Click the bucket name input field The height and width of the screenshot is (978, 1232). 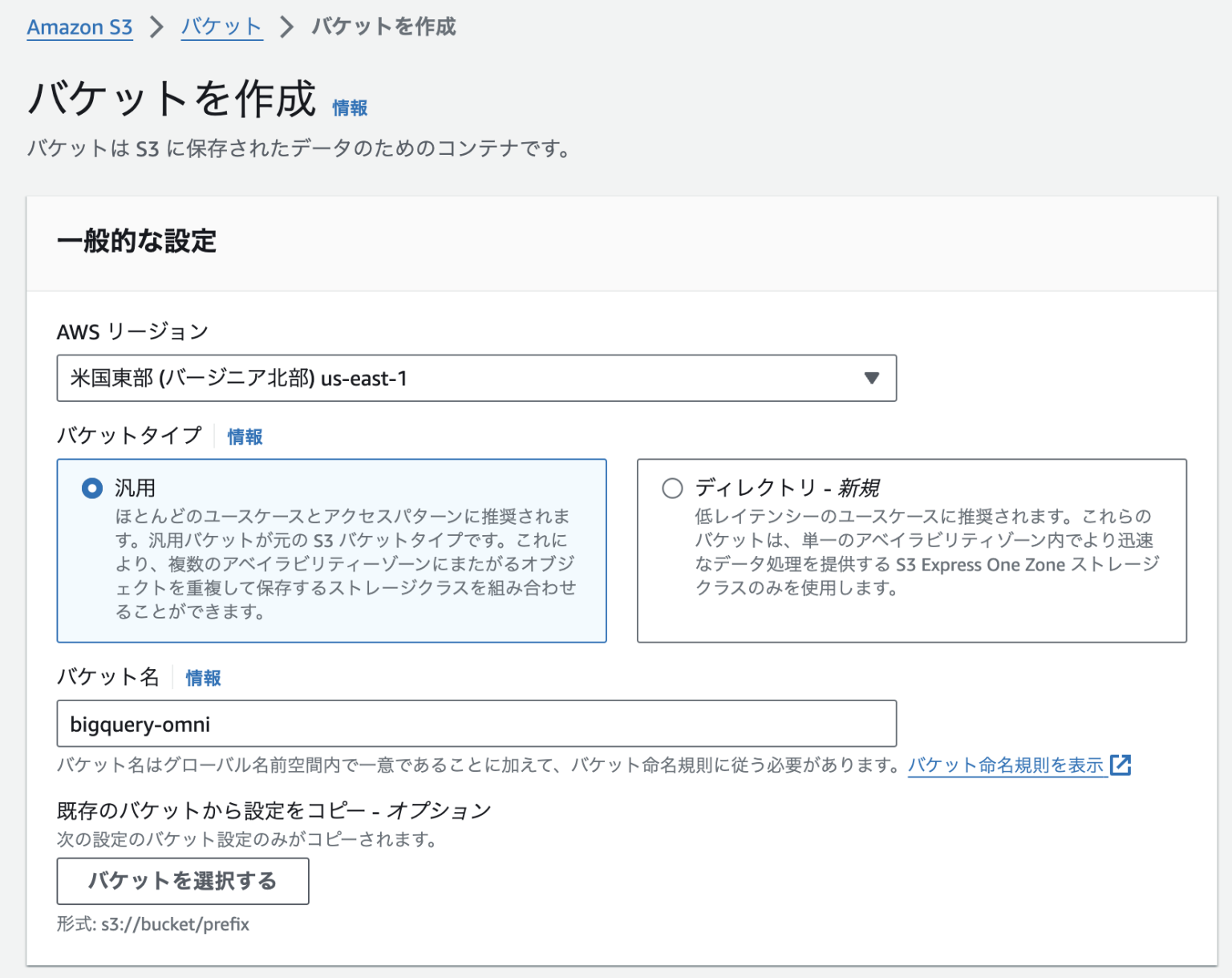pos(476,724)
